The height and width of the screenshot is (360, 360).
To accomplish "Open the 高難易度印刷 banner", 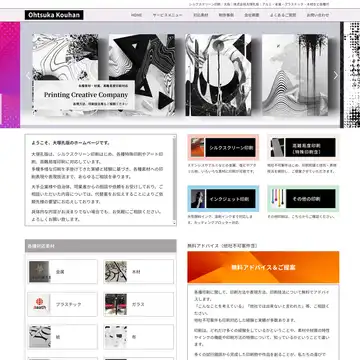I will 303,147.
